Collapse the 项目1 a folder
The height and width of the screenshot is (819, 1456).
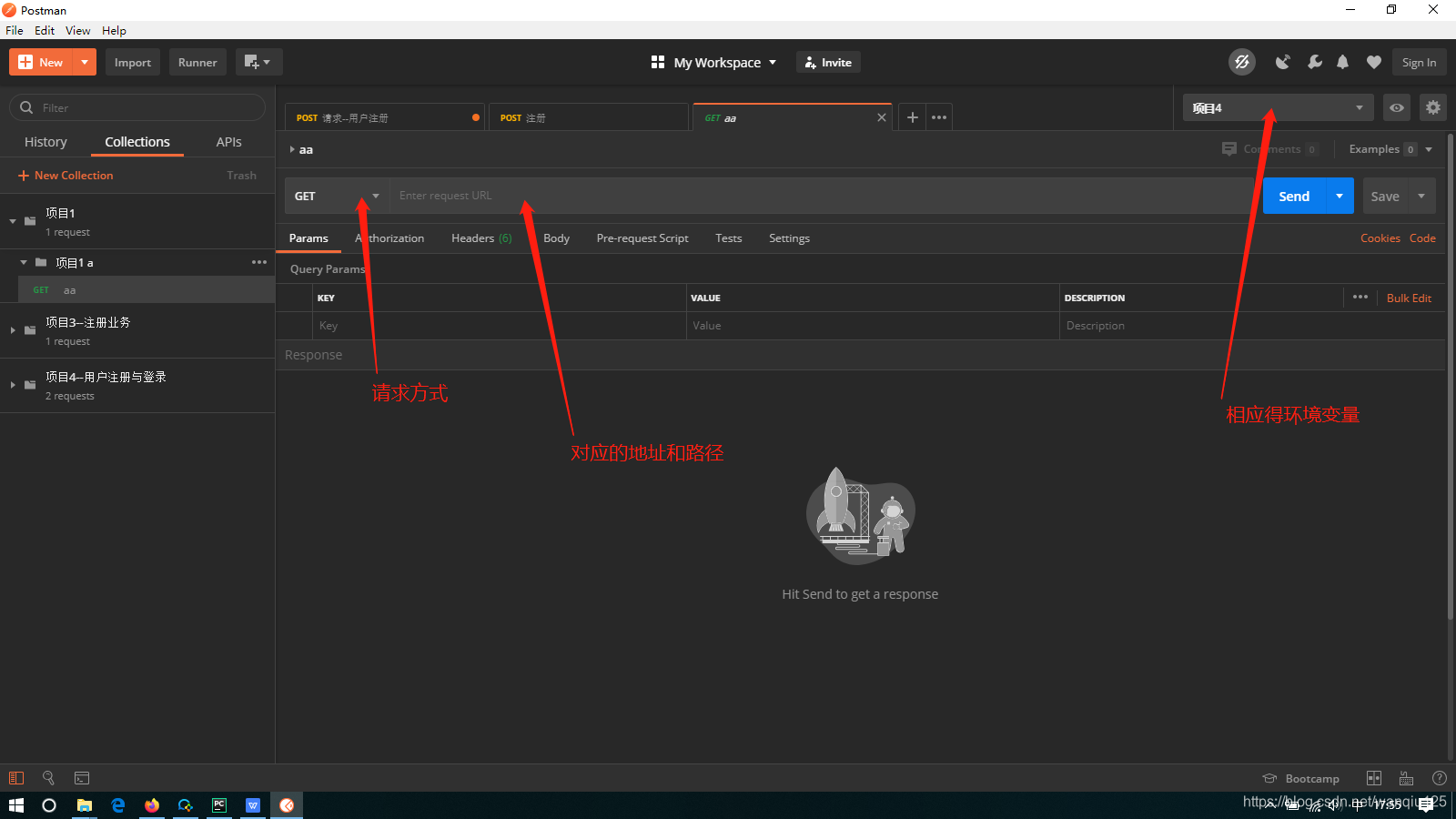pos(24,262)
